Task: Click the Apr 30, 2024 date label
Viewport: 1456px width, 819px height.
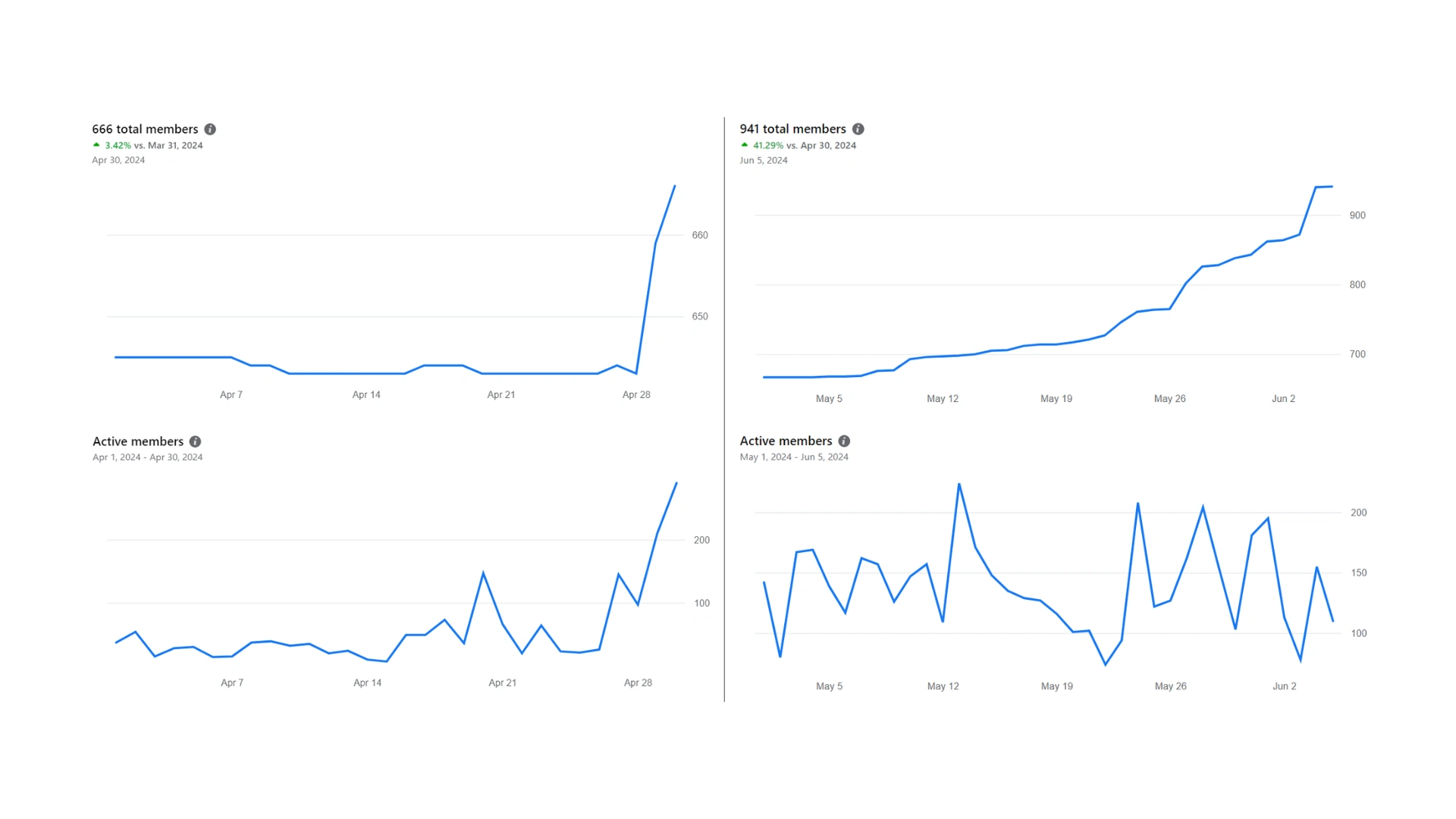Action: pos(118,160)
